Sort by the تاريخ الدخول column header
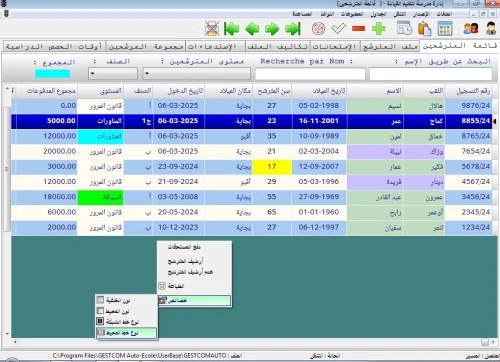Viewport: 500px width, 362px height. pyautogui.click(x=179, y=91)
